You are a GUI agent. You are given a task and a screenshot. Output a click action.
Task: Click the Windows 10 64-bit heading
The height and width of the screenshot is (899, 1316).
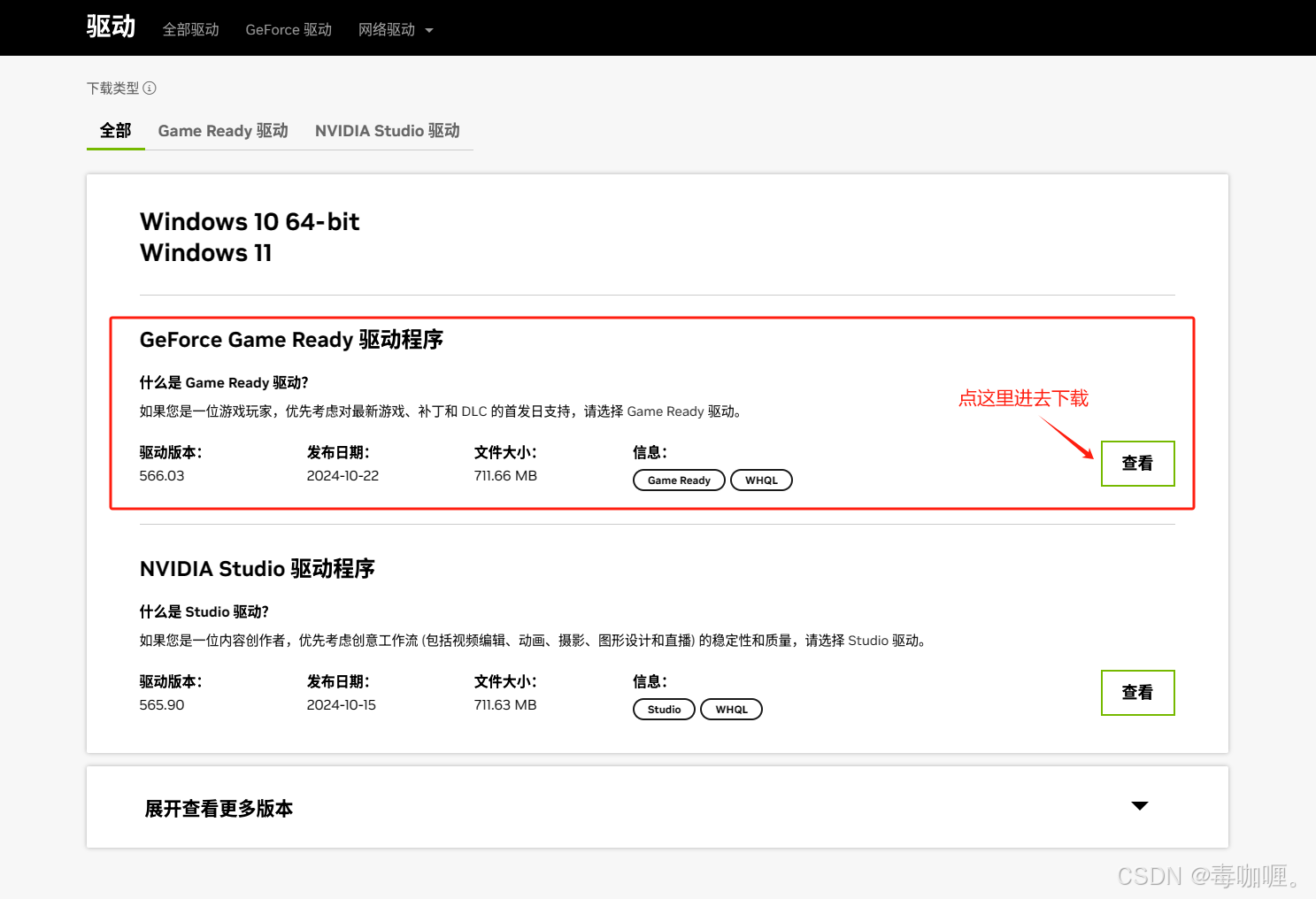[x=250, y=221]
